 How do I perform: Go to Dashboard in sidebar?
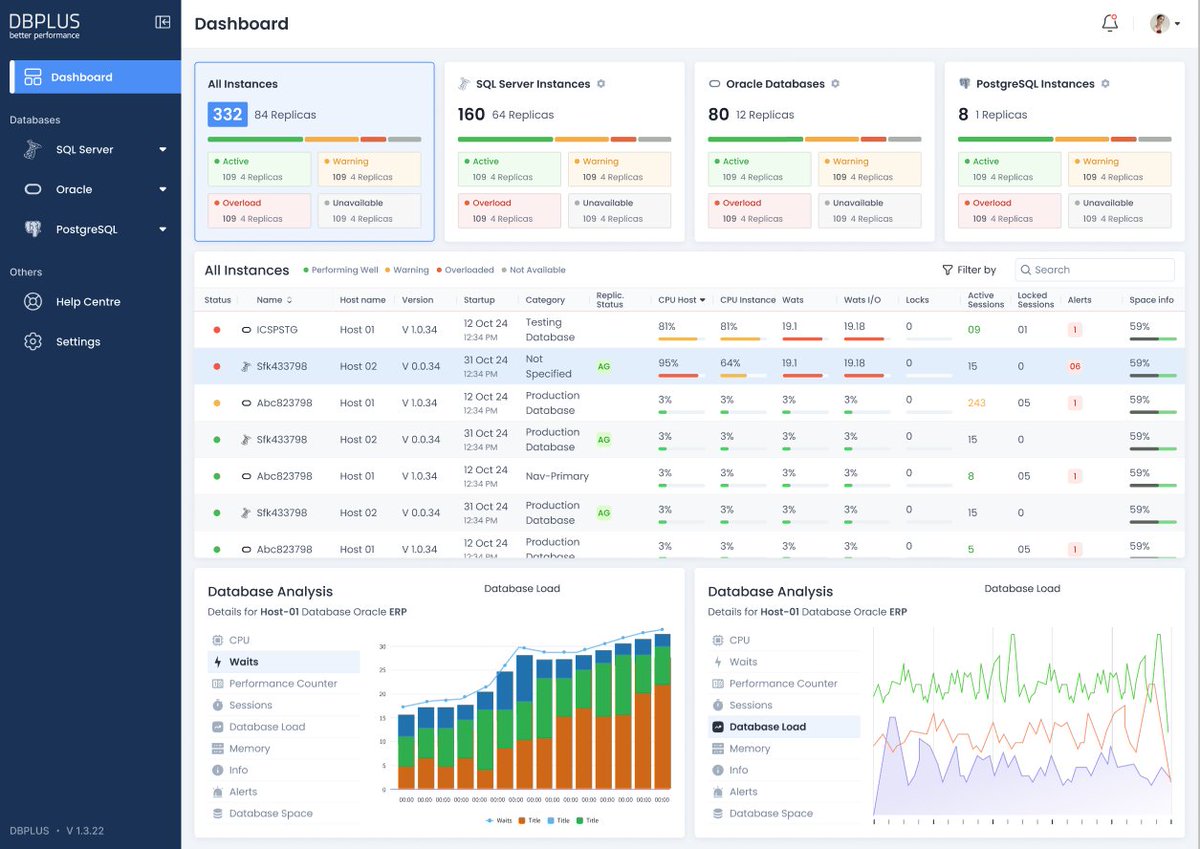(x=95, y=77)
